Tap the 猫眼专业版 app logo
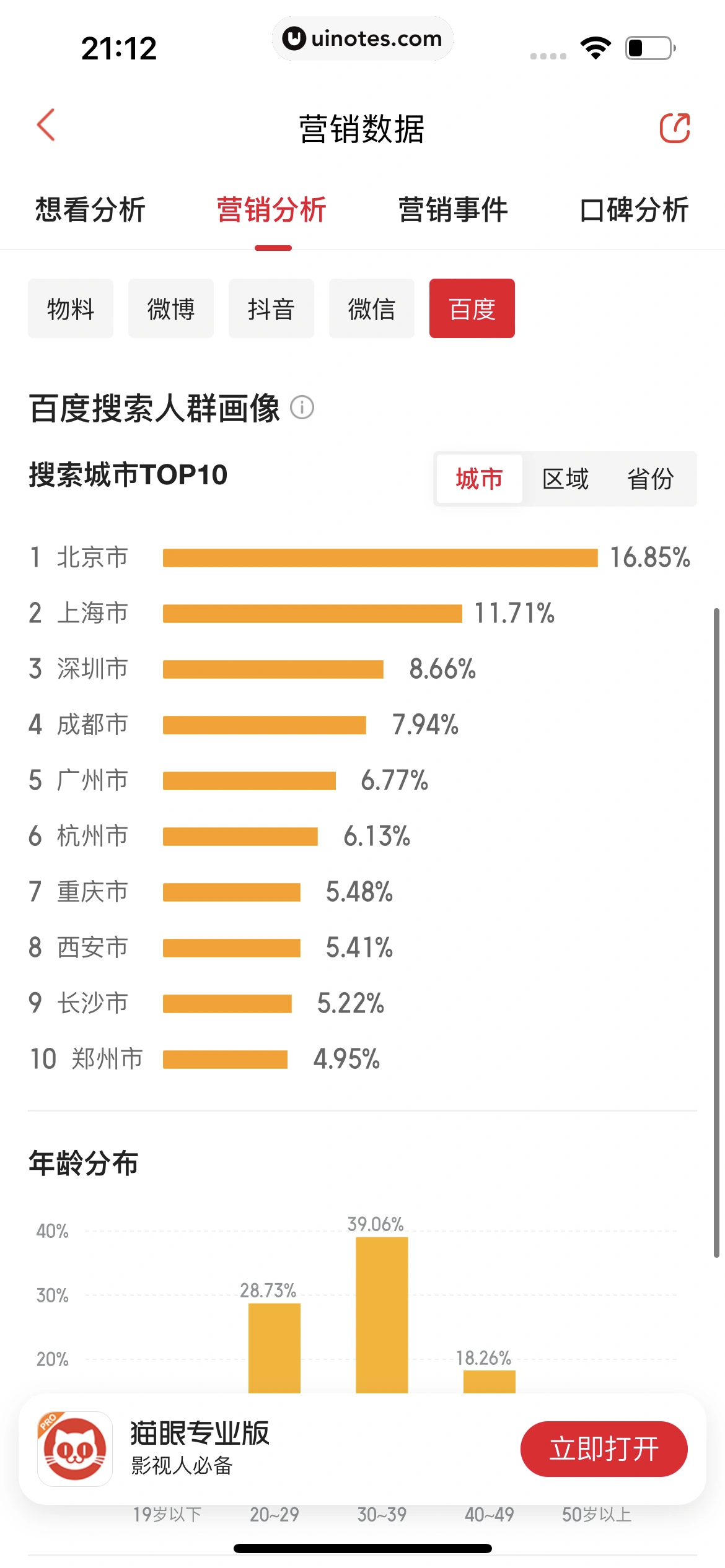This screenshot has height=1568, width=725. 75,1448
